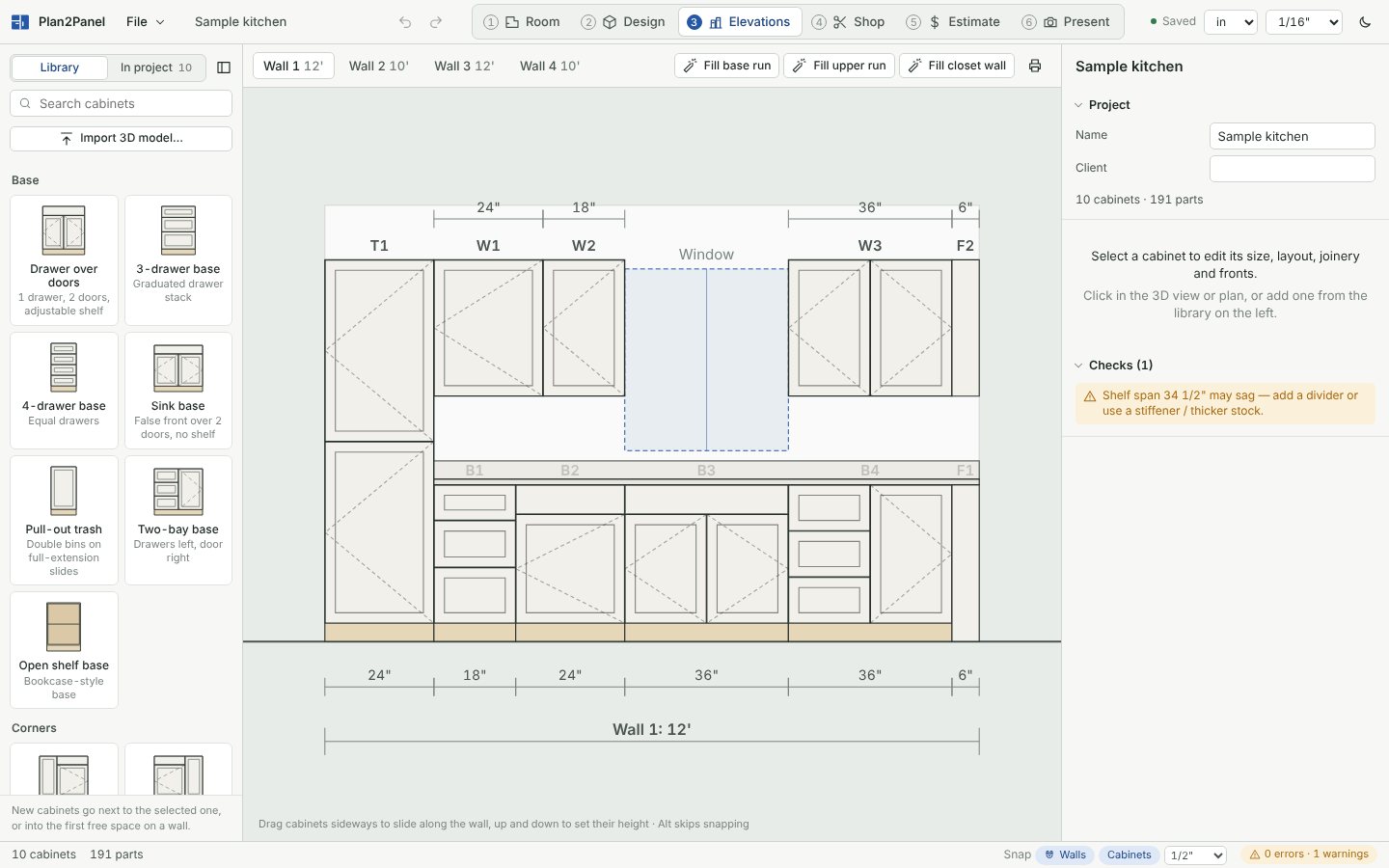Click Import 3D model button
The width and height of the screenshot is (1389, 868).
point(121,139)
